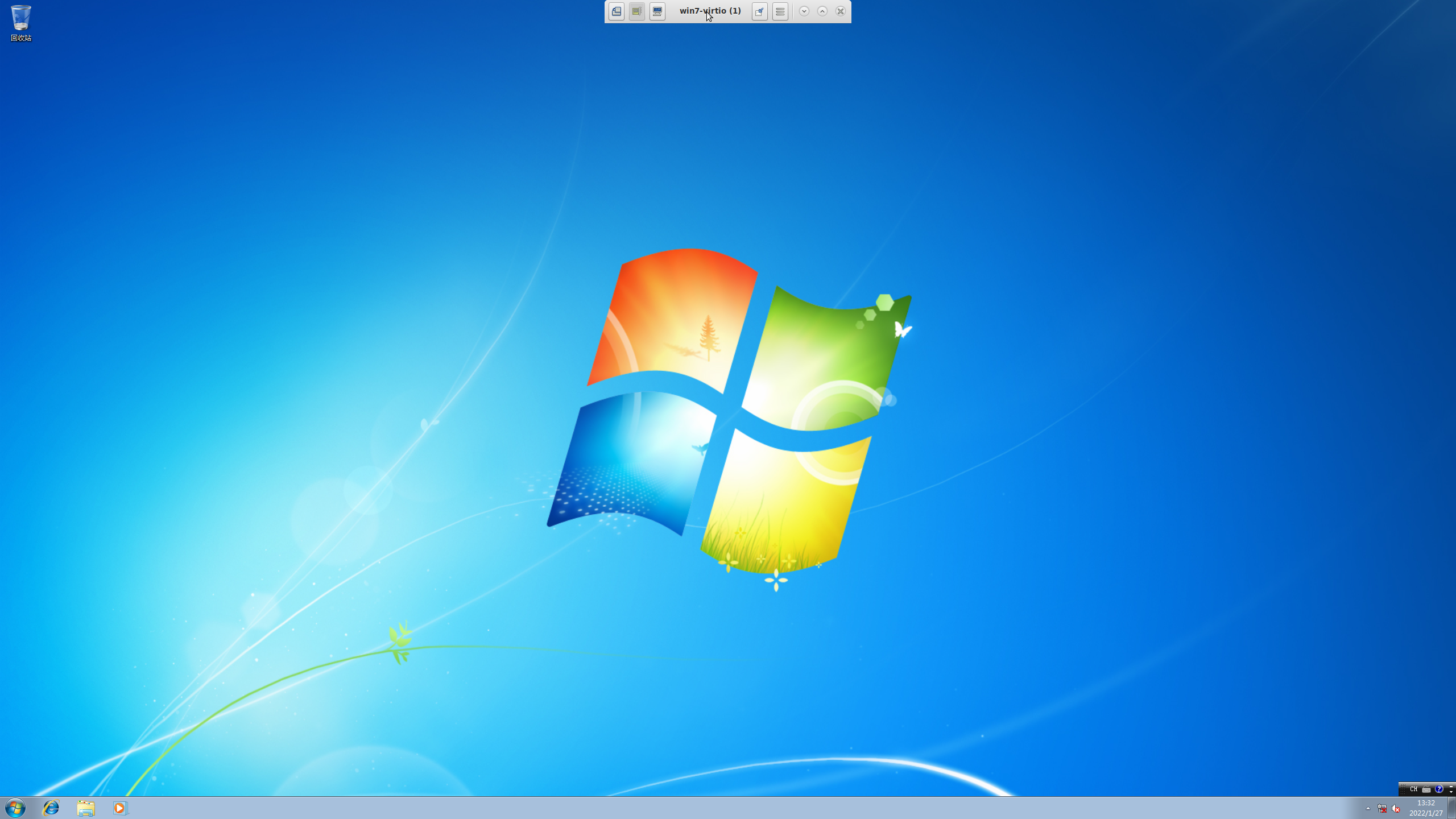Screen dimensions: 1456x819
Task: Click the resize-window arrow icon in viewer toolbar
Action: 760,11
